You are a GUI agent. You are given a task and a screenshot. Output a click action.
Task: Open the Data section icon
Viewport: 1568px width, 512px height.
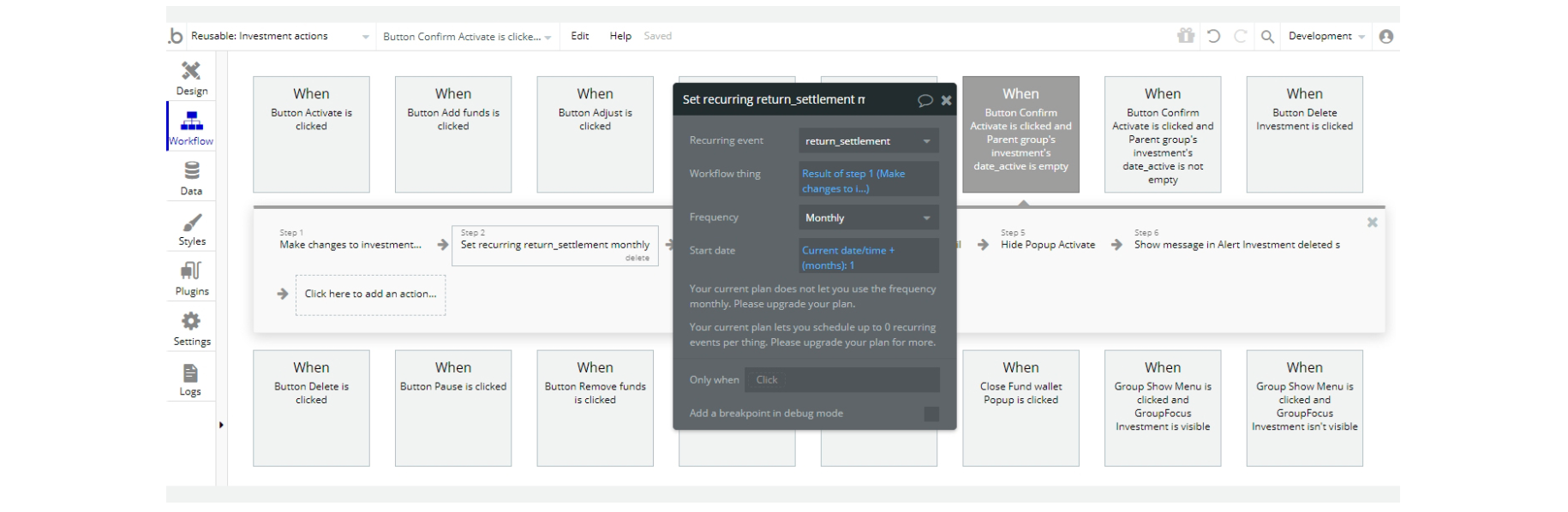click(191, 177)
